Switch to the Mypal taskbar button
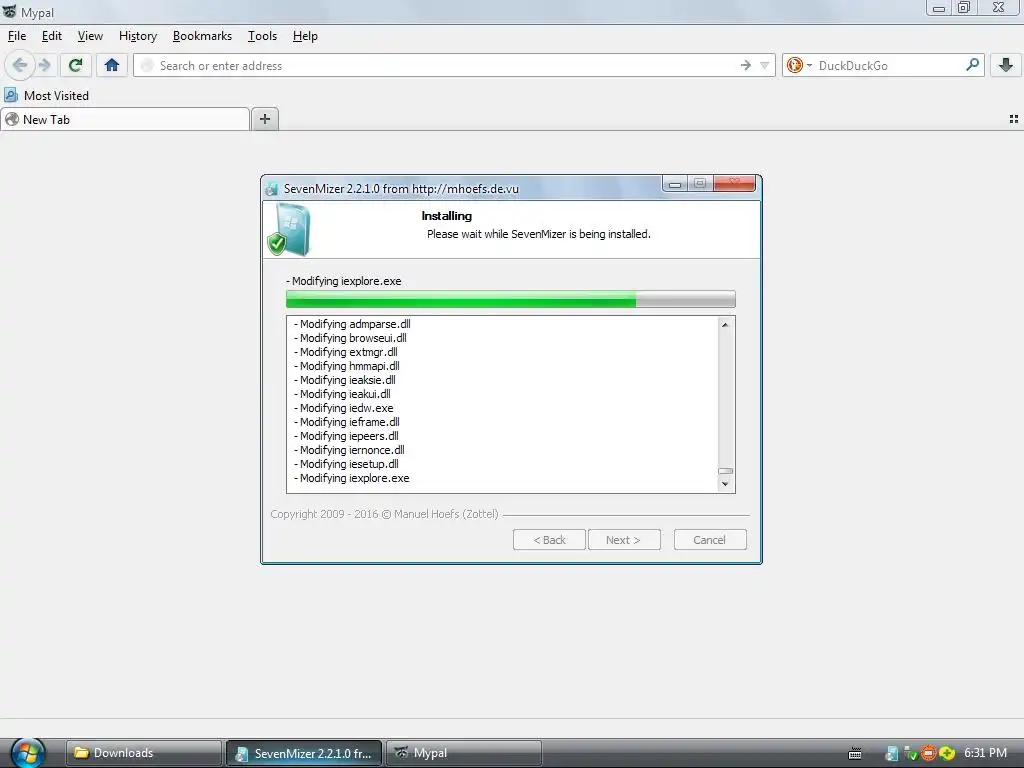This screenshot has height=768, width=1024. click(x=464, y=753)
